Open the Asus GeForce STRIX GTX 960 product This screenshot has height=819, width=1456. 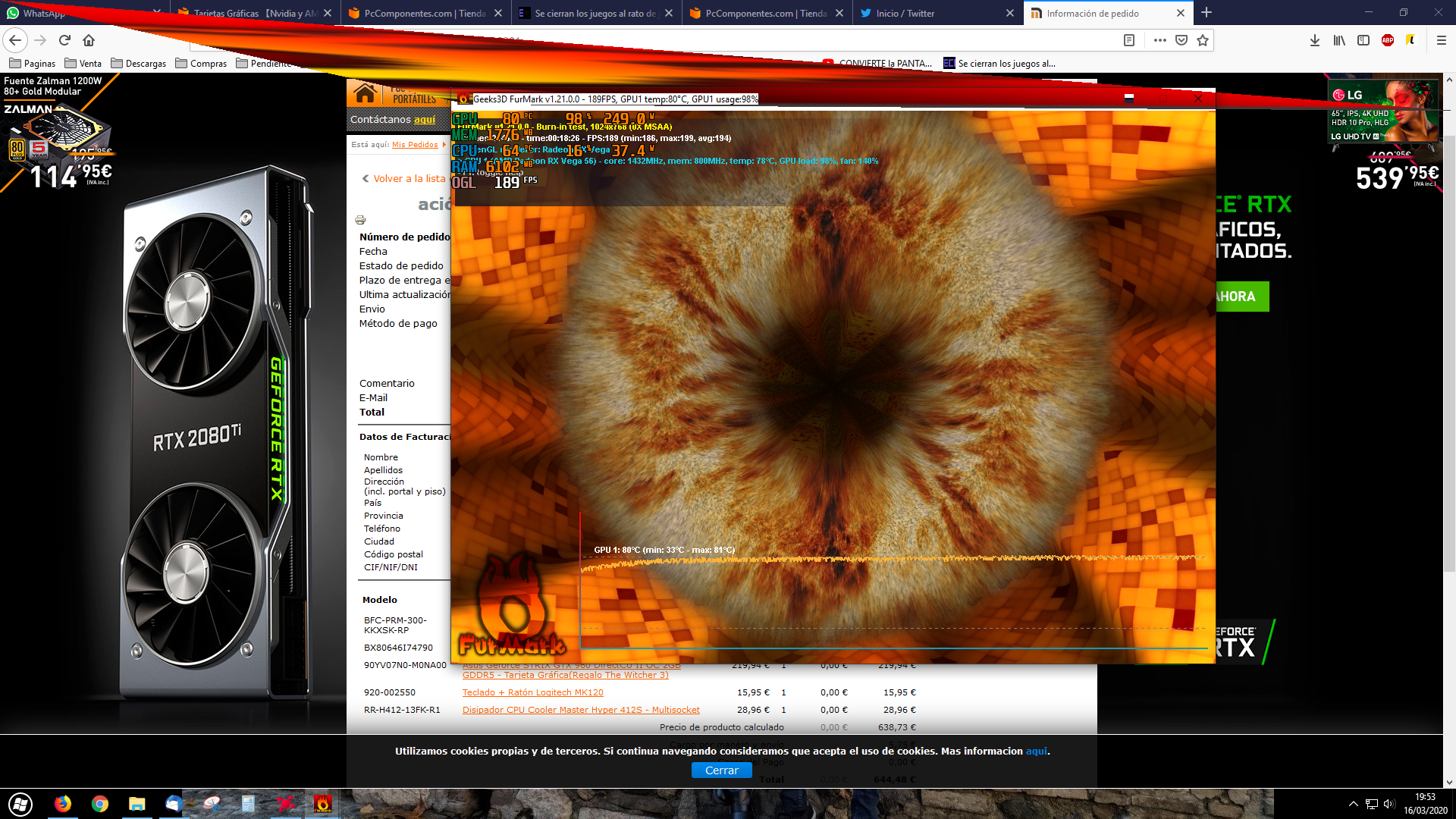572,670
